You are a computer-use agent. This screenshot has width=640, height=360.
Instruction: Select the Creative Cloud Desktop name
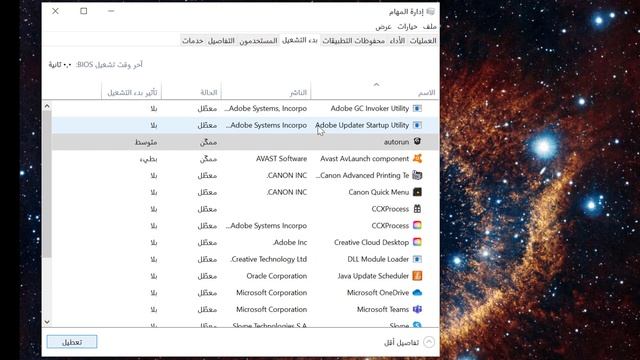pyautogui.click(x=371, y=242)
